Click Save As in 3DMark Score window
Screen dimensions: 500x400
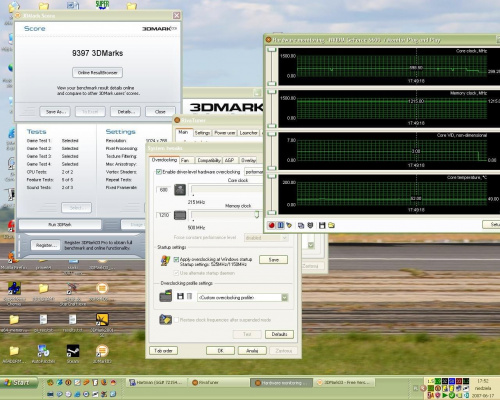[55, 112]
